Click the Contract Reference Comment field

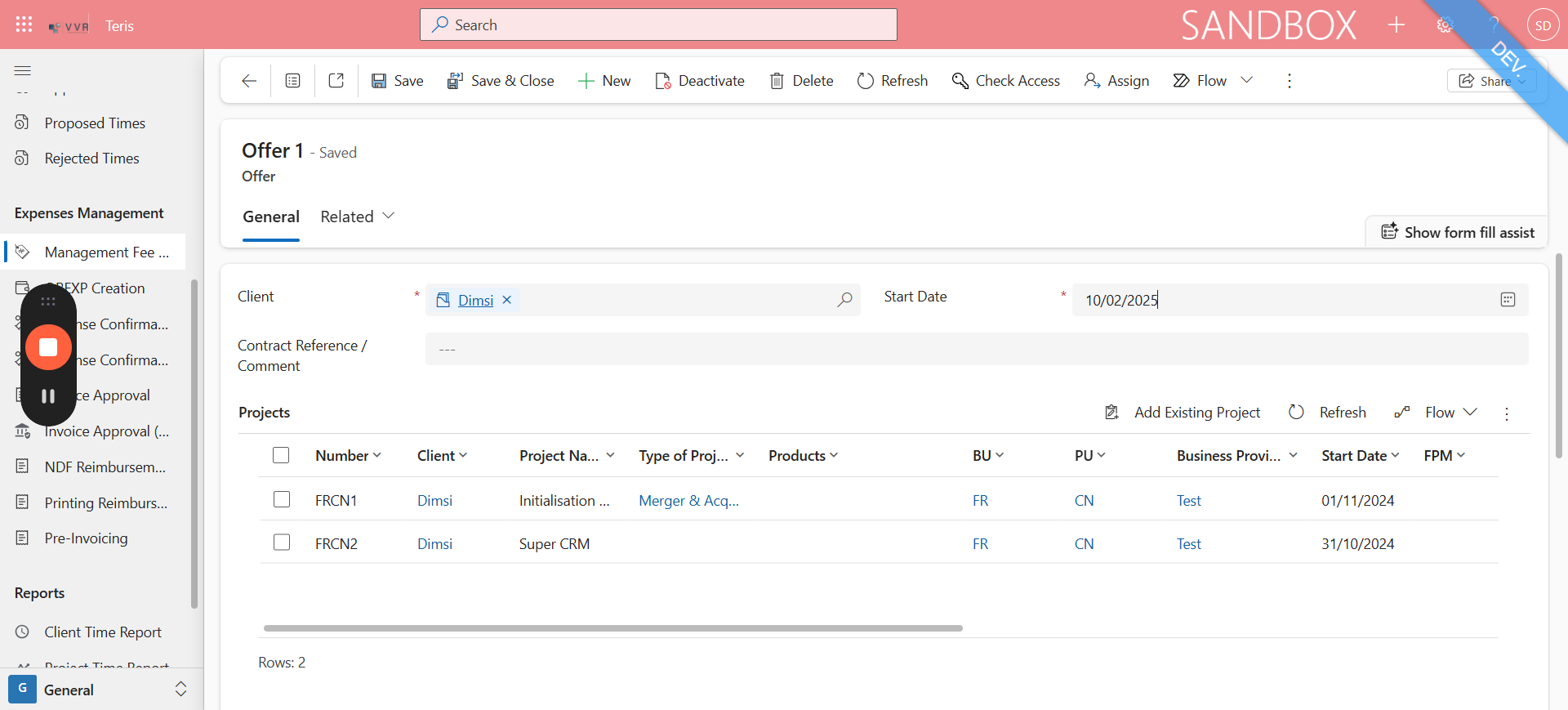tap(977, 349)
